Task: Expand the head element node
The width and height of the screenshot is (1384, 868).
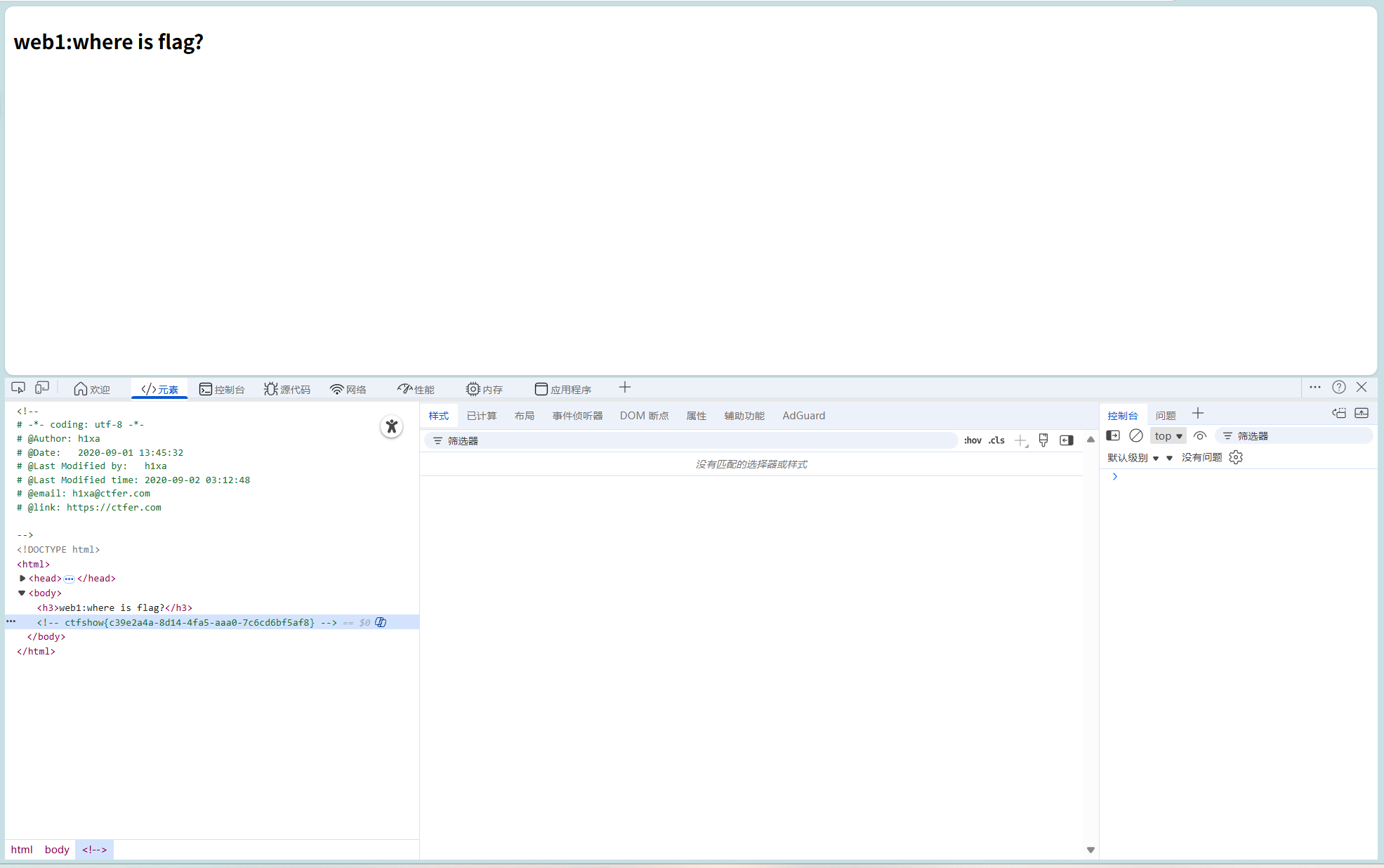Action: point(22,579)
